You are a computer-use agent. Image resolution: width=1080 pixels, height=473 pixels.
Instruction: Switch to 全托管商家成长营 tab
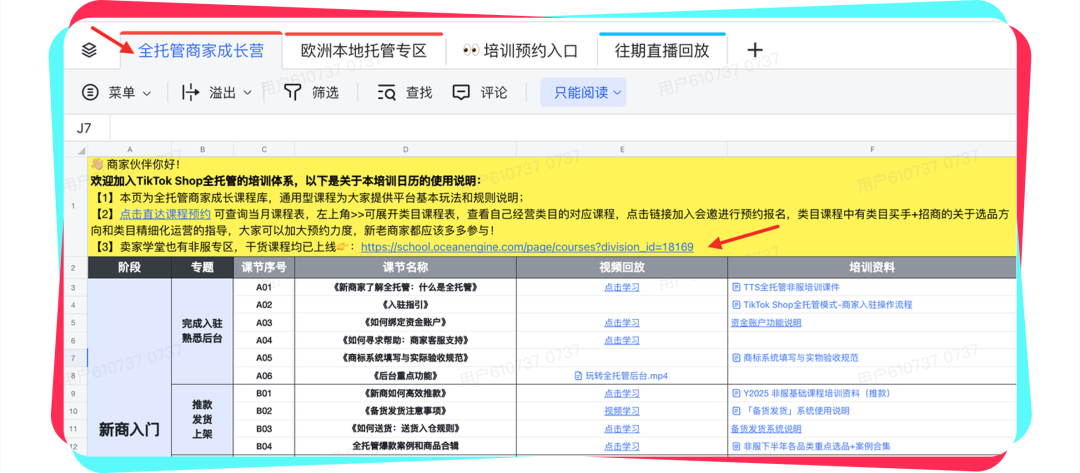(201, 51)
